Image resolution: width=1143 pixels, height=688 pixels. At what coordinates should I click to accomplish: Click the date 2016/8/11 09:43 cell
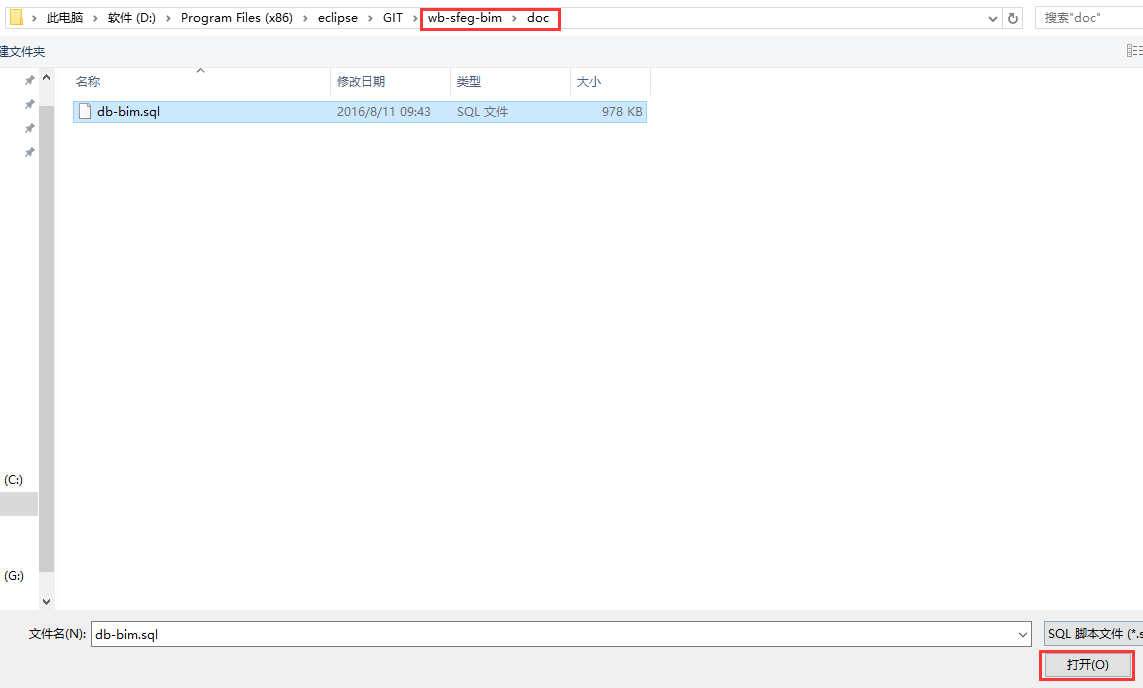pyautogui.click(x=383, y=112)
